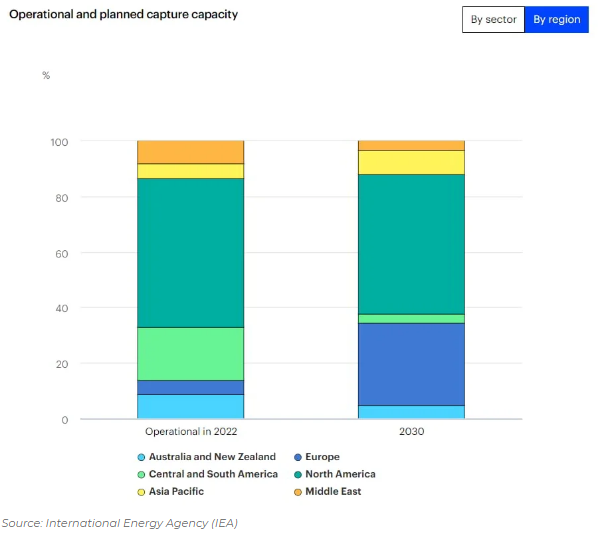Click Asia Pacific segment in 2030 bar
This screenshot has width=601, height=533.
tap(411, 162)
